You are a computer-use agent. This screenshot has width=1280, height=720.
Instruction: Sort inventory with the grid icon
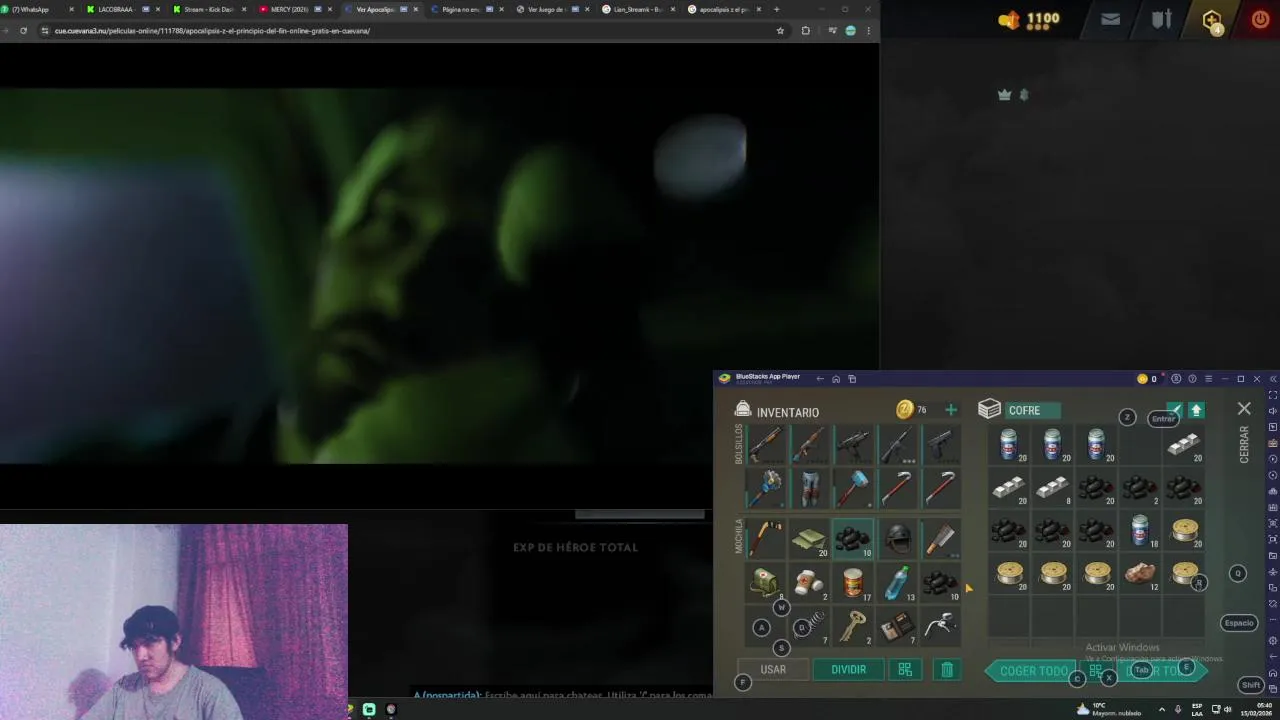tap(905, 670)
